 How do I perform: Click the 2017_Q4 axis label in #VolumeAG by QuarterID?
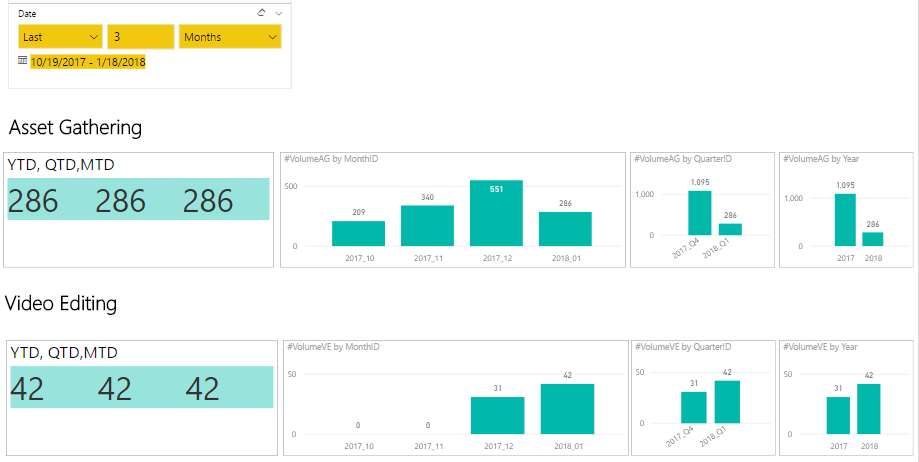pyautogui.click(x=687, y=249)
